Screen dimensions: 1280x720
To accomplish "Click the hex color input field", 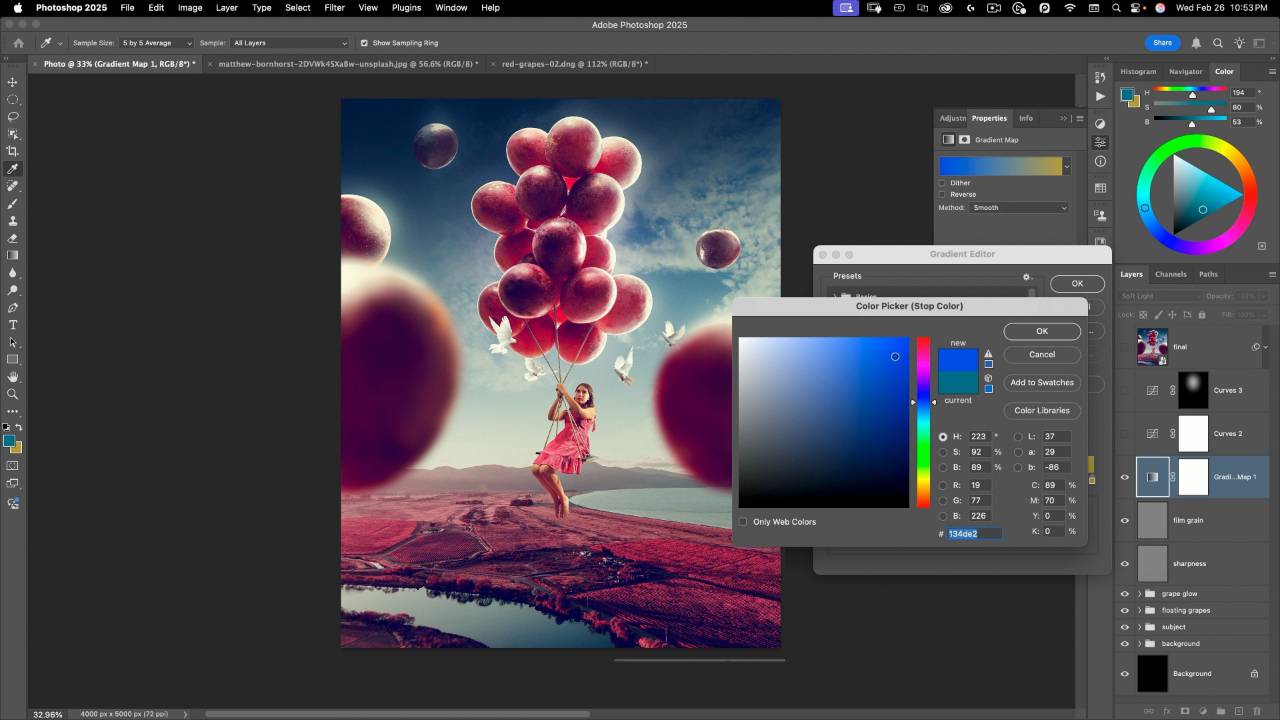I will (973, 534).
